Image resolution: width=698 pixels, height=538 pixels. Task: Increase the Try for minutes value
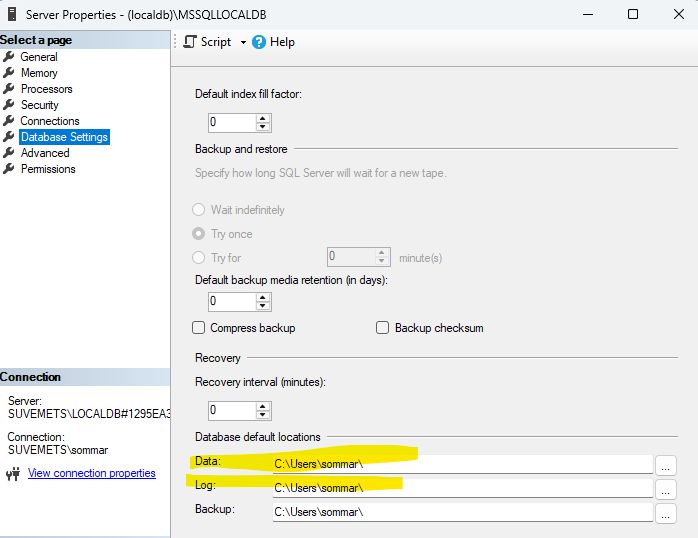coord(381,253)
